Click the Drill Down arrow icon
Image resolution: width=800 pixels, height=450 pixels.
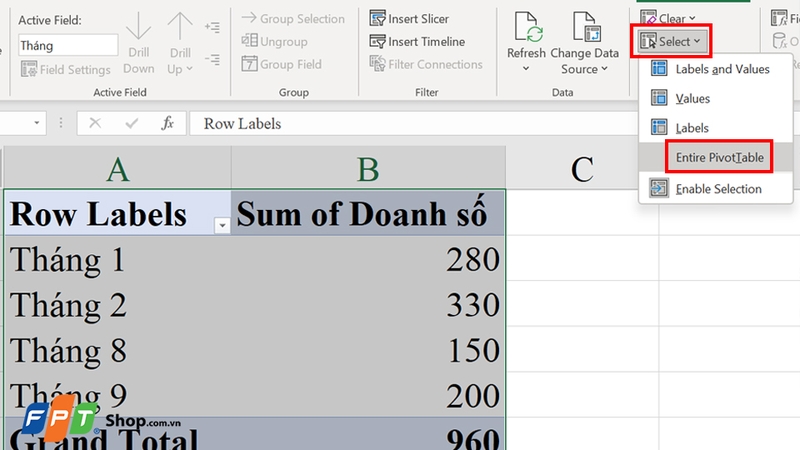[139, 27]
